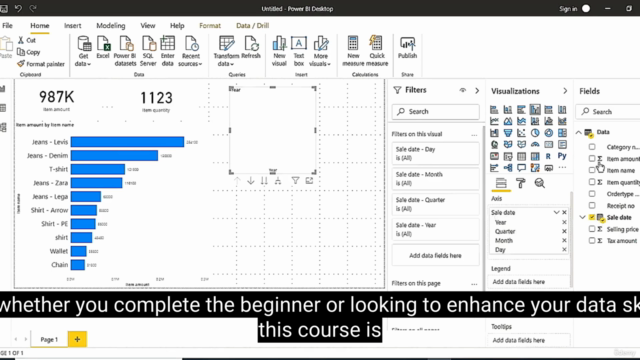Check the Receipt no field

coord(592,205)
